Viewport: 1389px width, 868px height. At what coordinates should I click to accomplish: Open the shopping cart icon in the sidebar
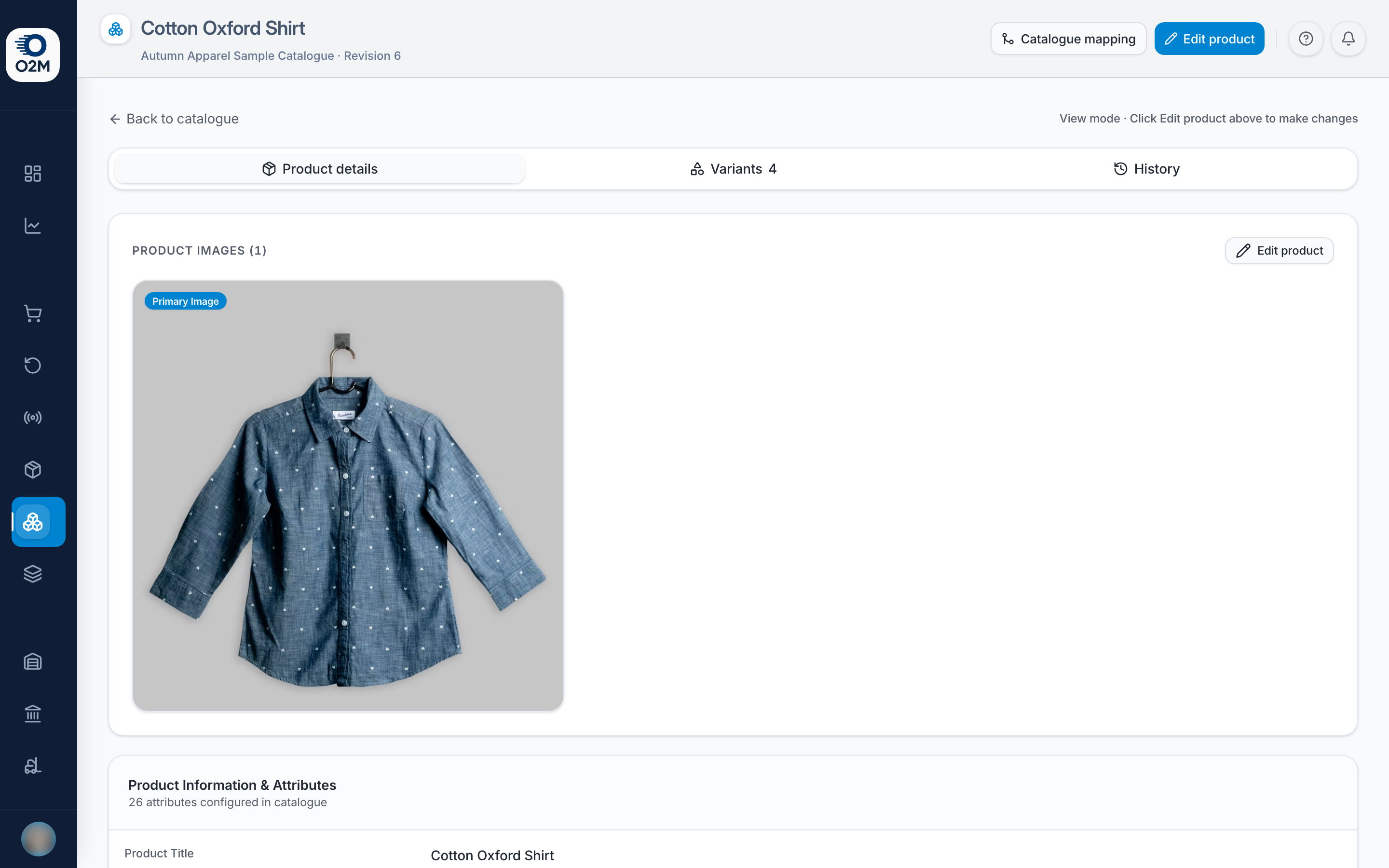tap(33, 313)
